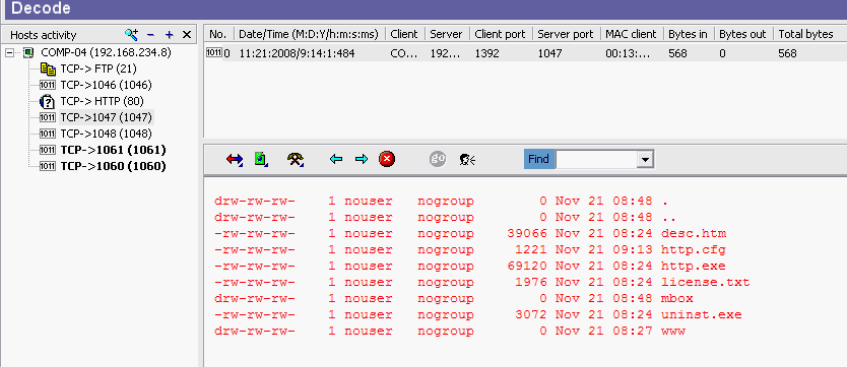Open TCP-> HTTP (80) session
The image size is (847, 367).
(x=102, y=101)
